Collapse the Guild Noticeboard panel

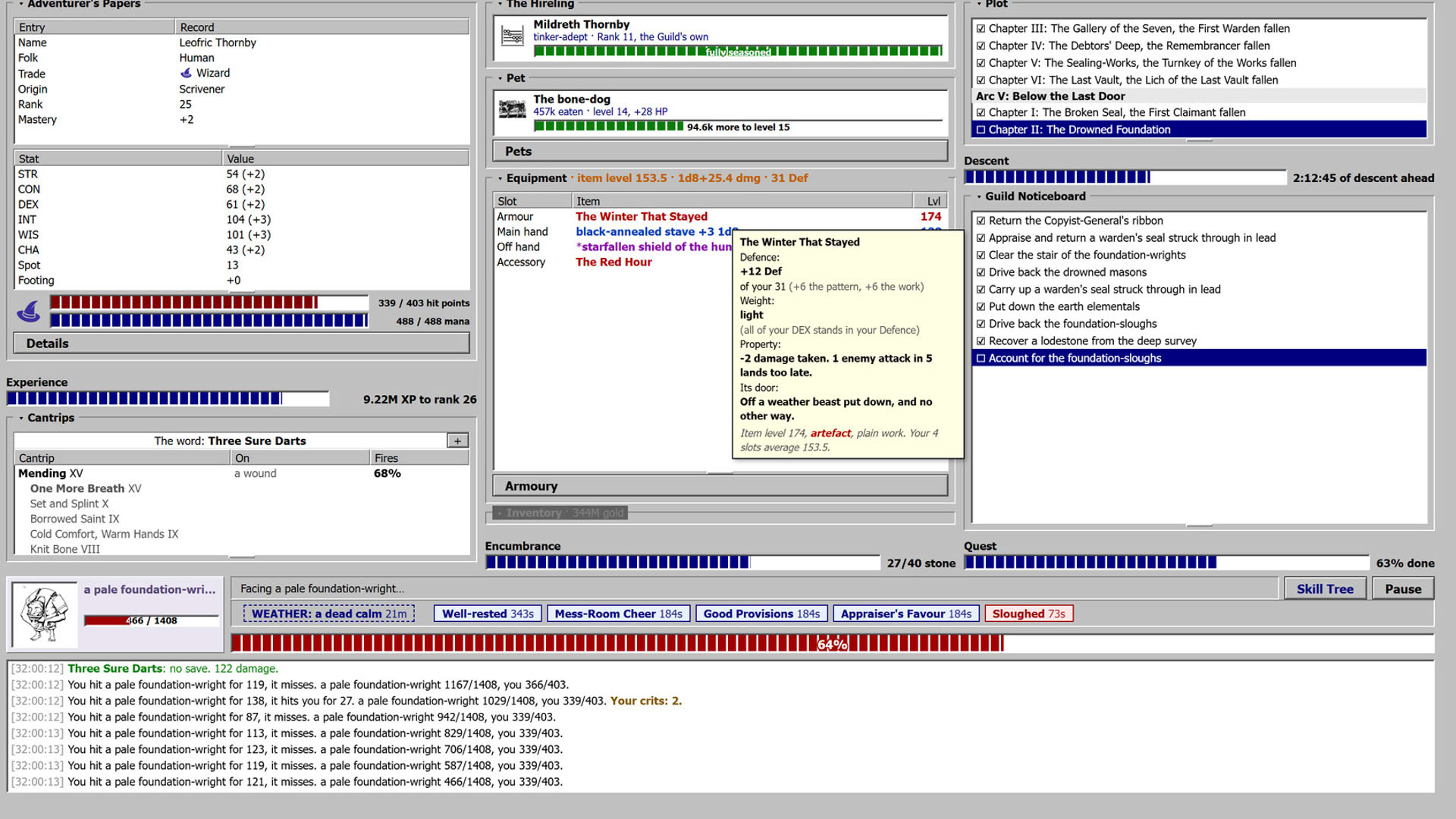click(979, 196)
